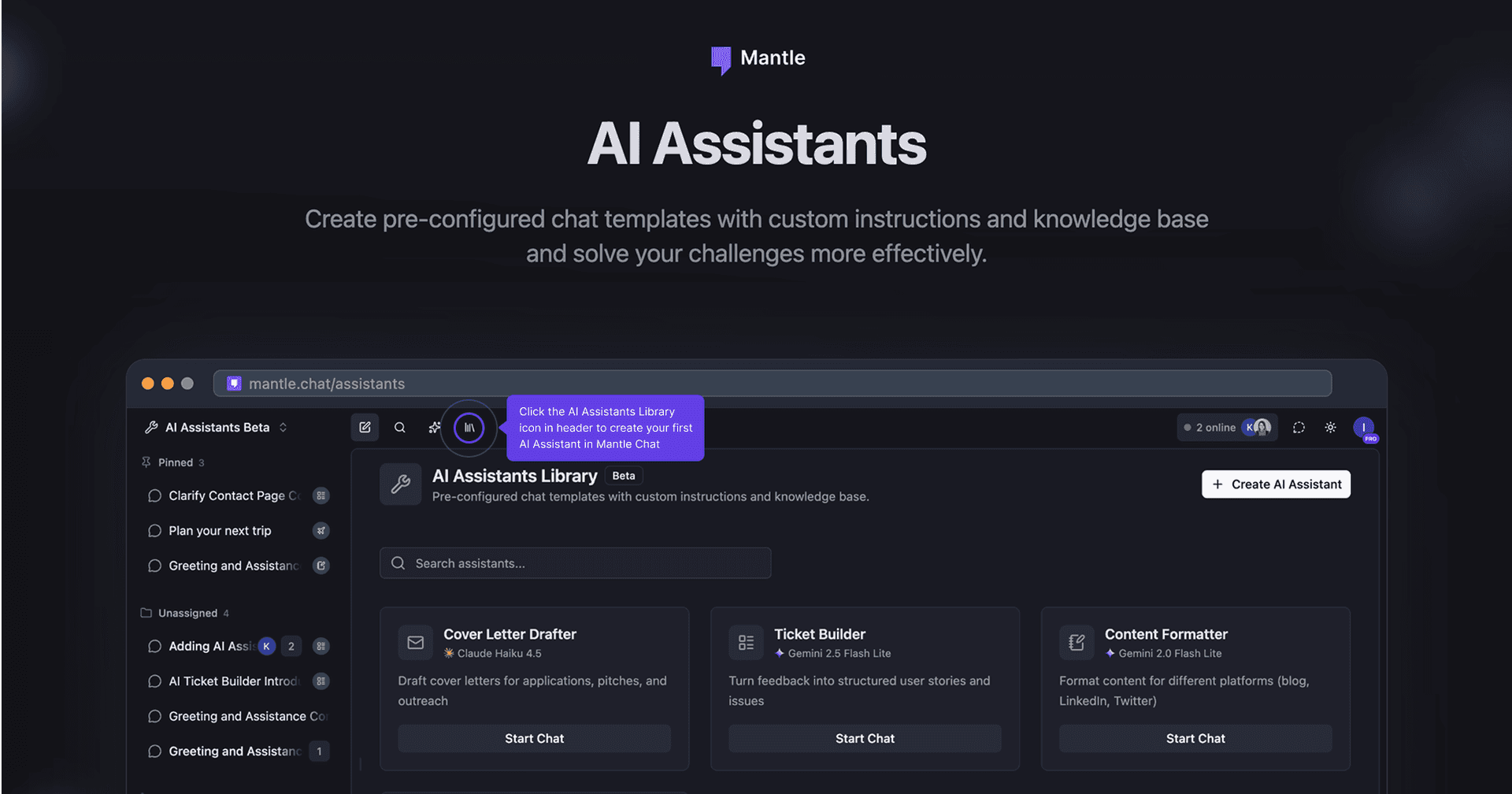Viewport: 1512px width, 794px height.
Task: Open the PRO user profile avatar
Action: click(x=1364, y=428)
